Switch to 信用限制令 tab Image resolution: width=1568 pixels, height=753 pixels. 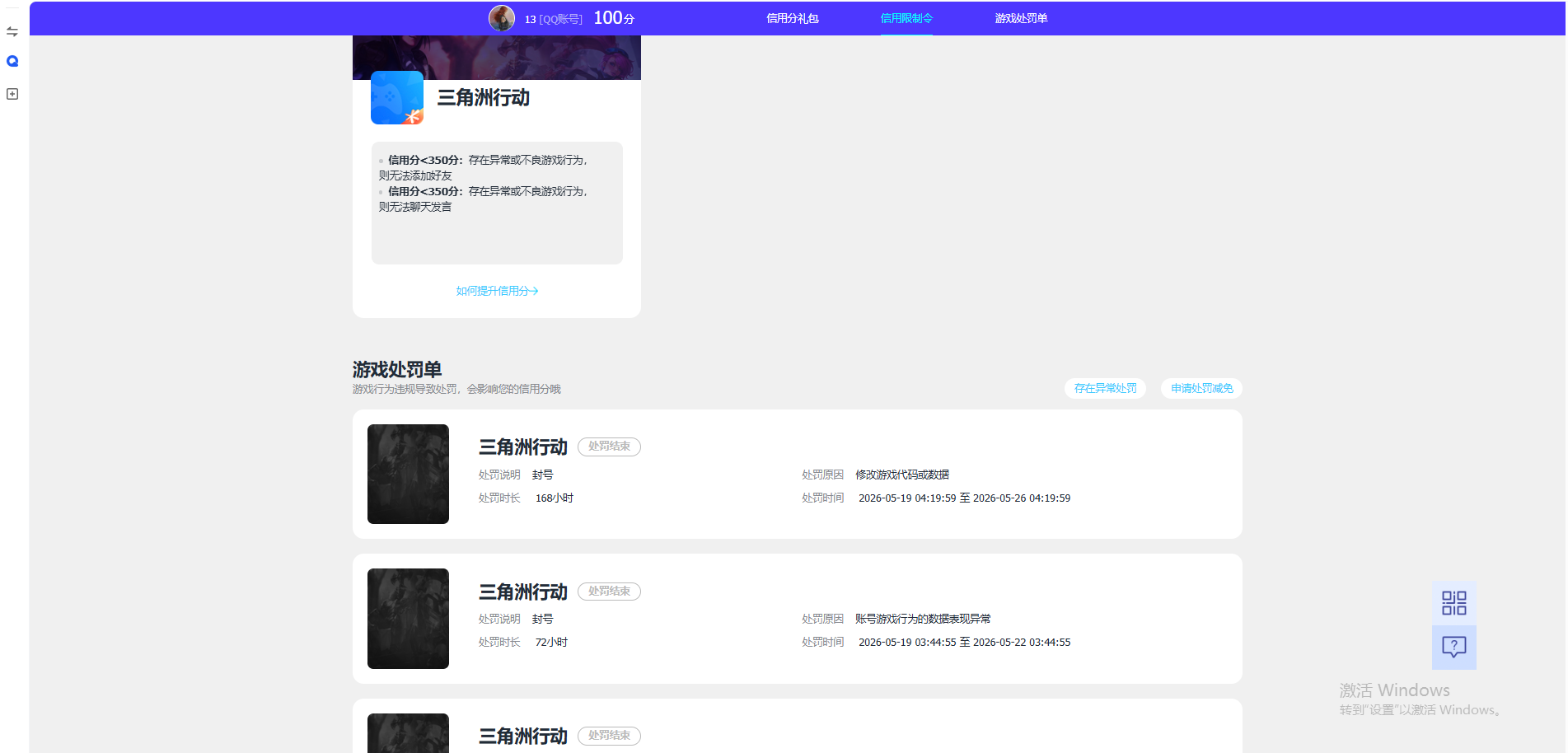click(906, 18)
